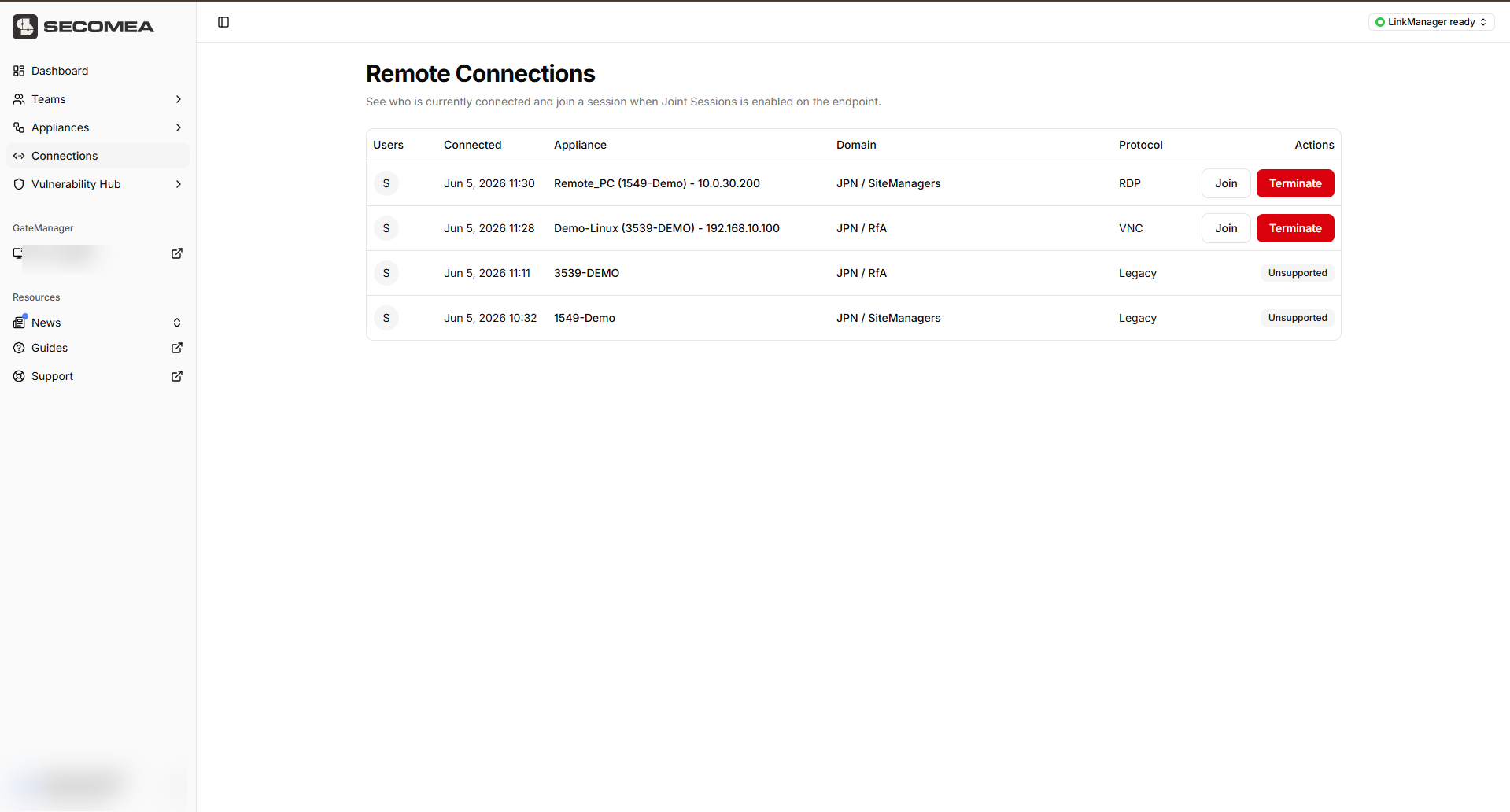Open the Vulnerability Hub menu item
Viewport: 1510px width, 812px height.
click(x=98, y=184)
